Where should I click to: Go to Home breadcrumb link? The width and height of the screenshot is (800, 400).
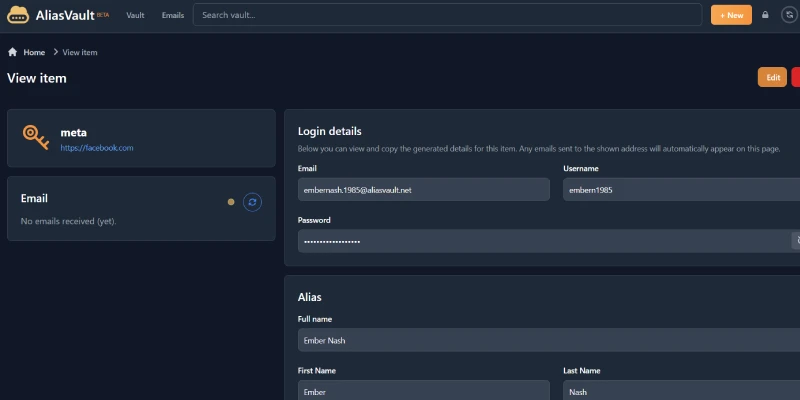pos(34,52)
